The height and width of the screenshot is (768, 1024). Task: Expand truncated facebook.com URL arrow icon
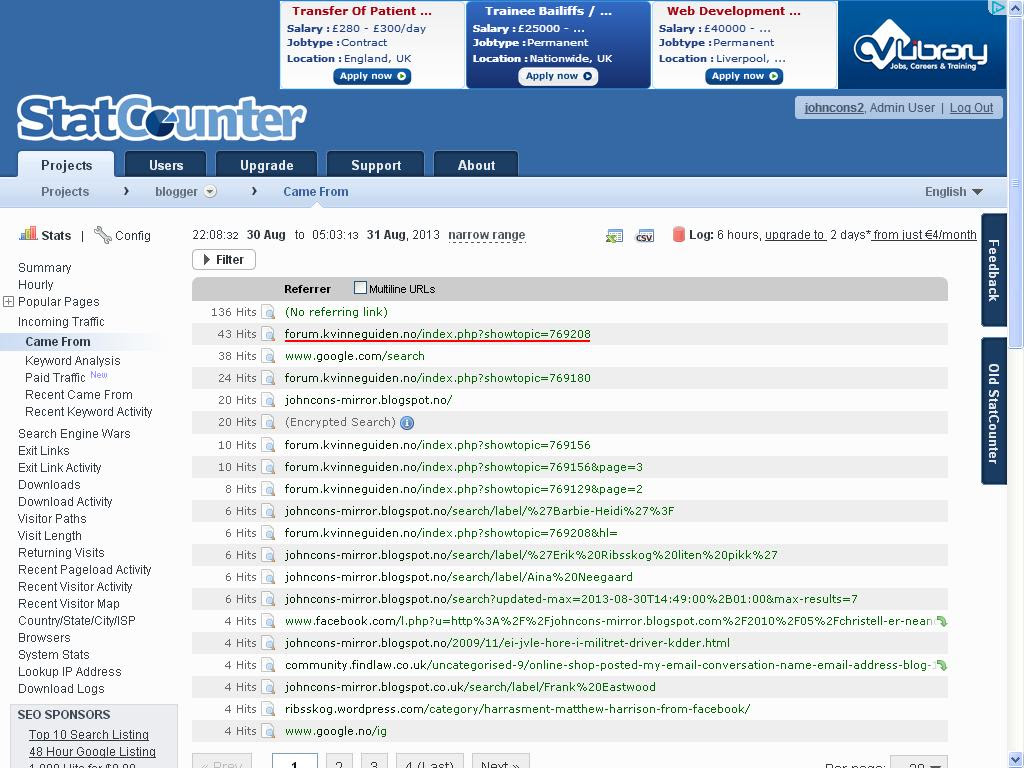pyautogui.click(x=941, y=621)
